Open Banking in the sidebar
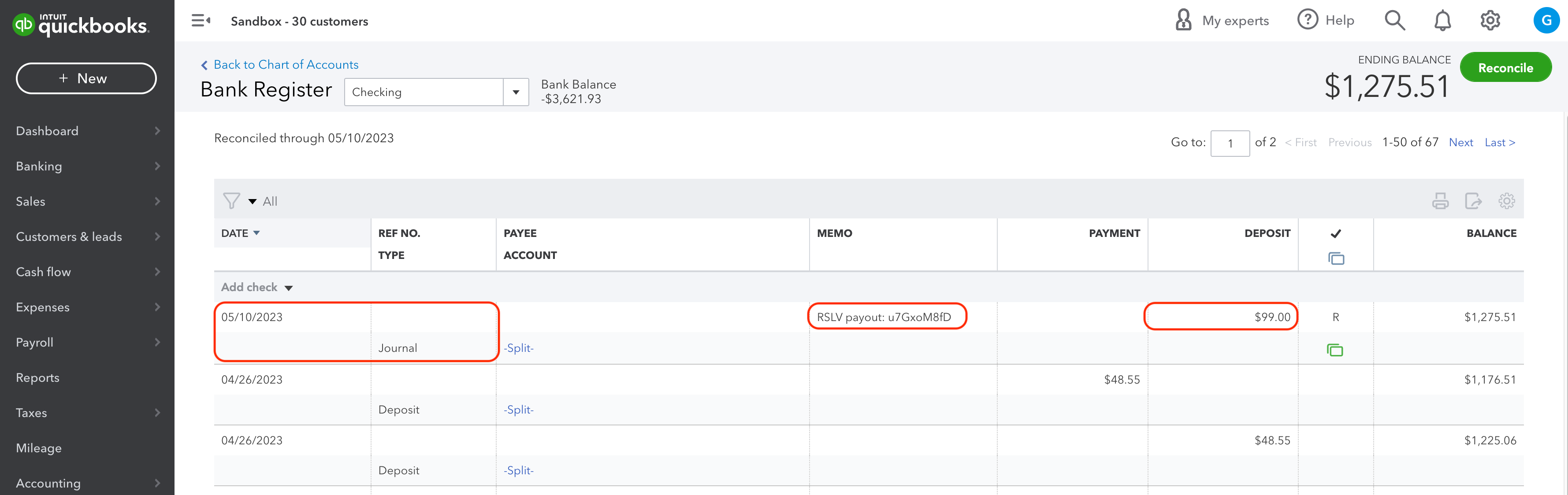Image resolution: width=1568 pixels, height=495 pixels. pyautogui.click(x=39, y=166)
